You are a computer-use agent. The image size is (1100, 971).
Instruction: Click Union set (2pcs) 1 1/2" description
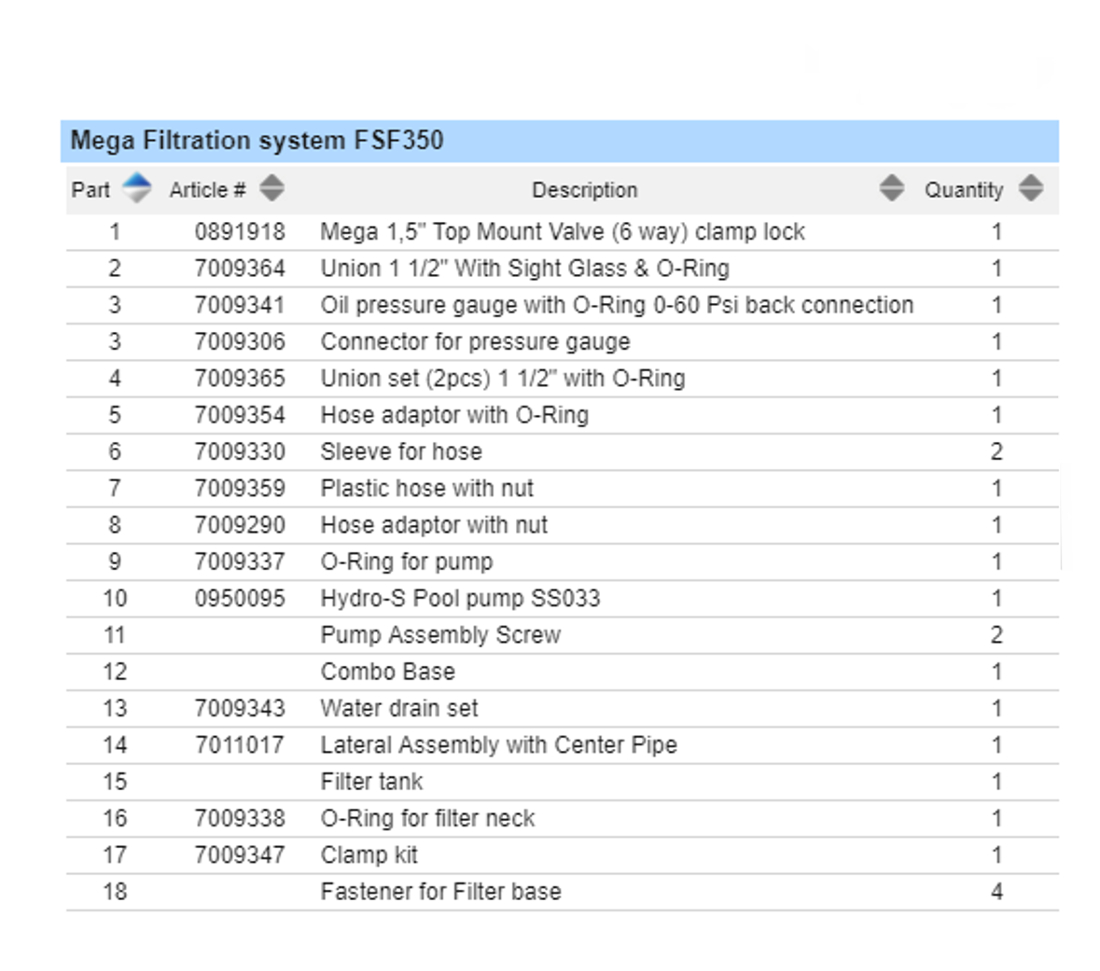coord(502,379)
